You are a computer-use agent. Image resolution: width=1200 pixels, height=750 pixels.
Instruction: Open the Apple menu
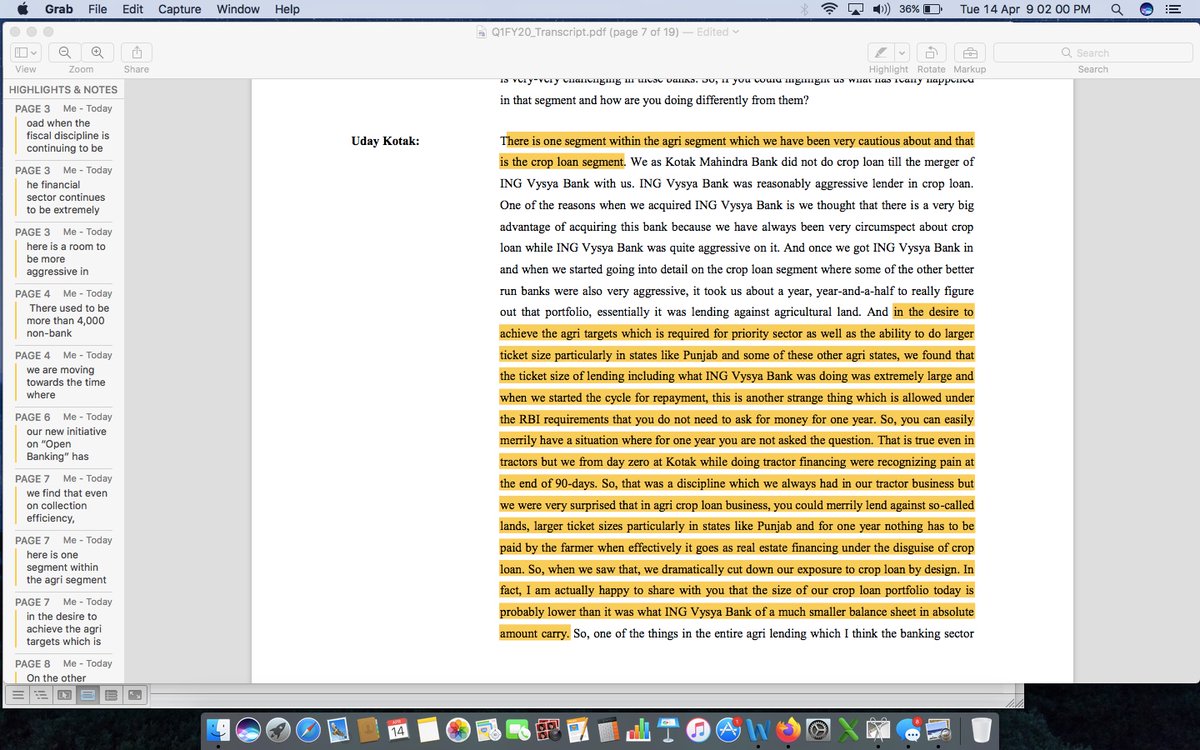[x=22, y=9]
